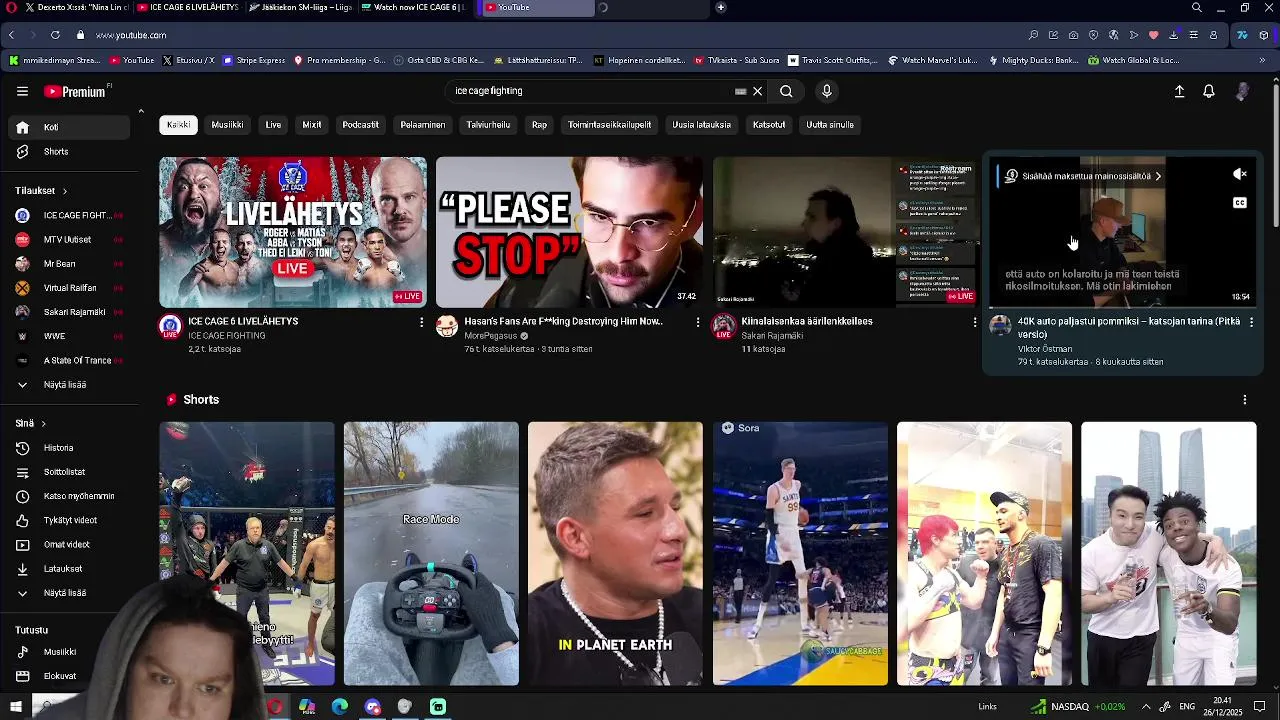
Task: Open MTV Uutiset subscription channel
Action: point(69,239)
